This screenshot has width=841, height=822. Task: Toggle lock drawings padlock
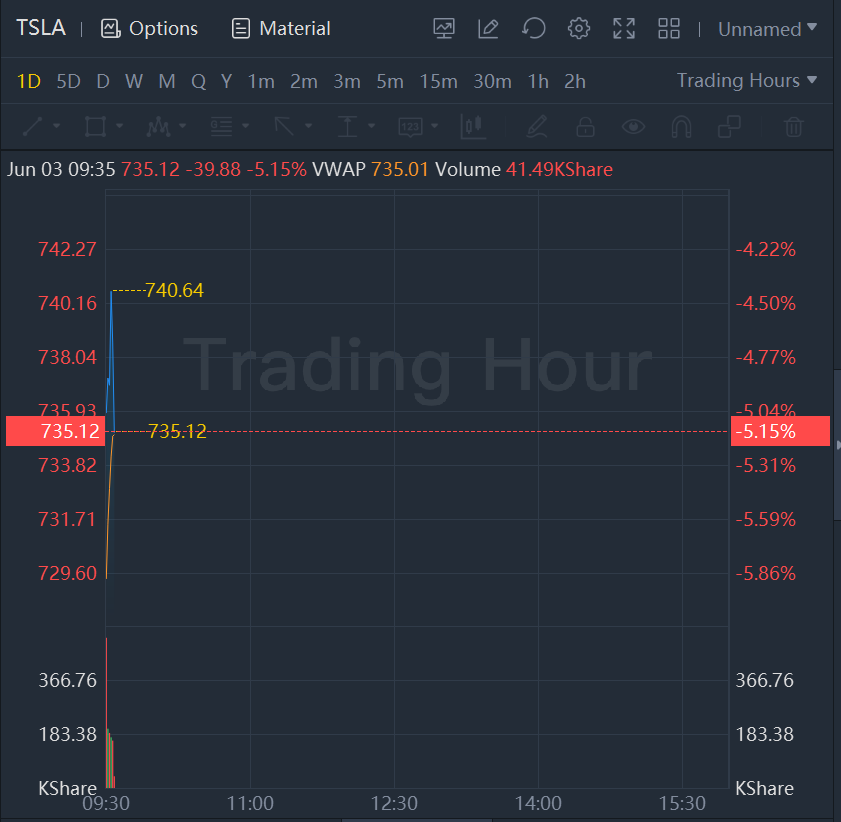coord(585,127)
